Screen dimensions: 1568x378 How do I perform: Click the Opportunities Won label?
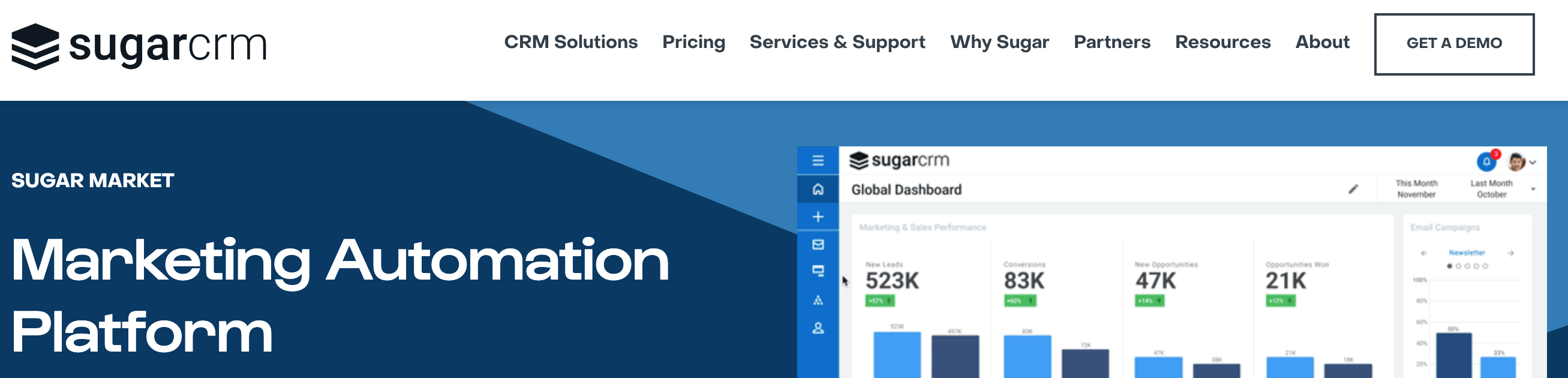[1297, 264]
